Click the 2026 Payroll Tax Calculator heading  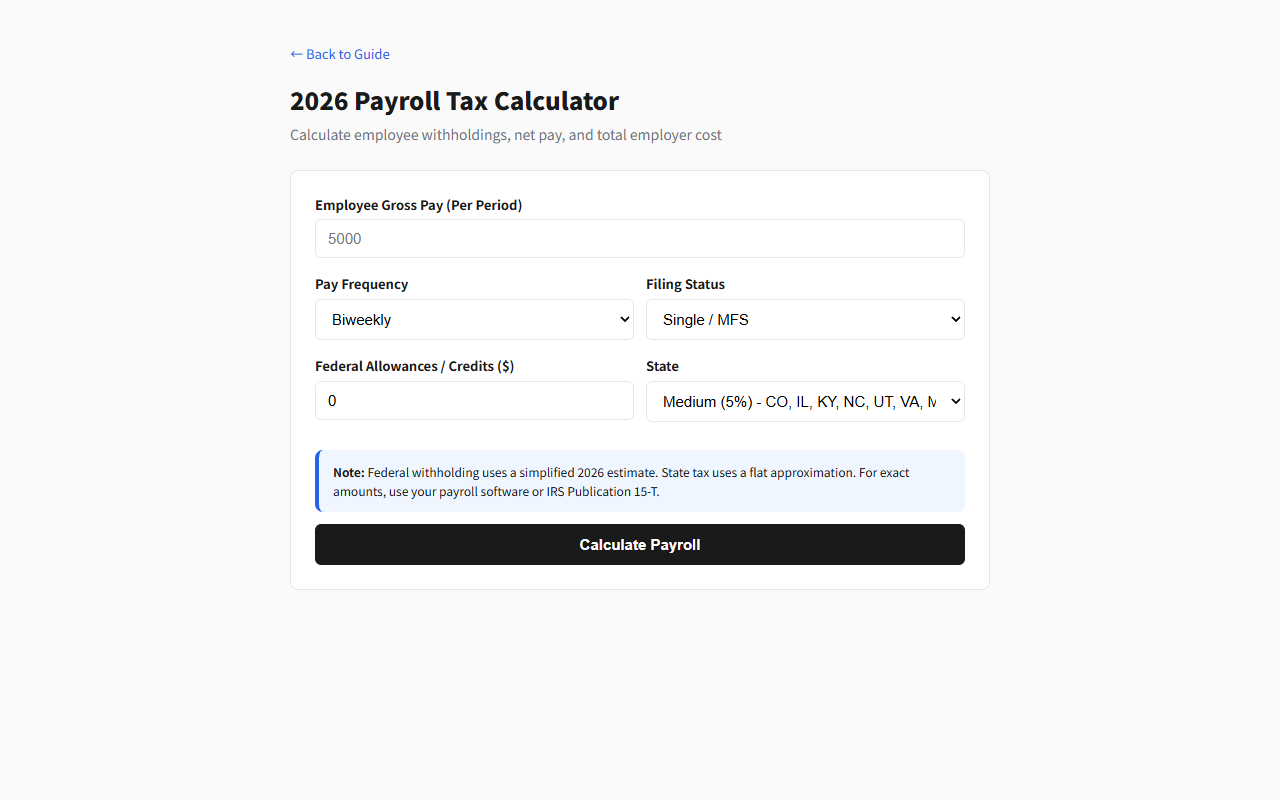coord(454,101)
